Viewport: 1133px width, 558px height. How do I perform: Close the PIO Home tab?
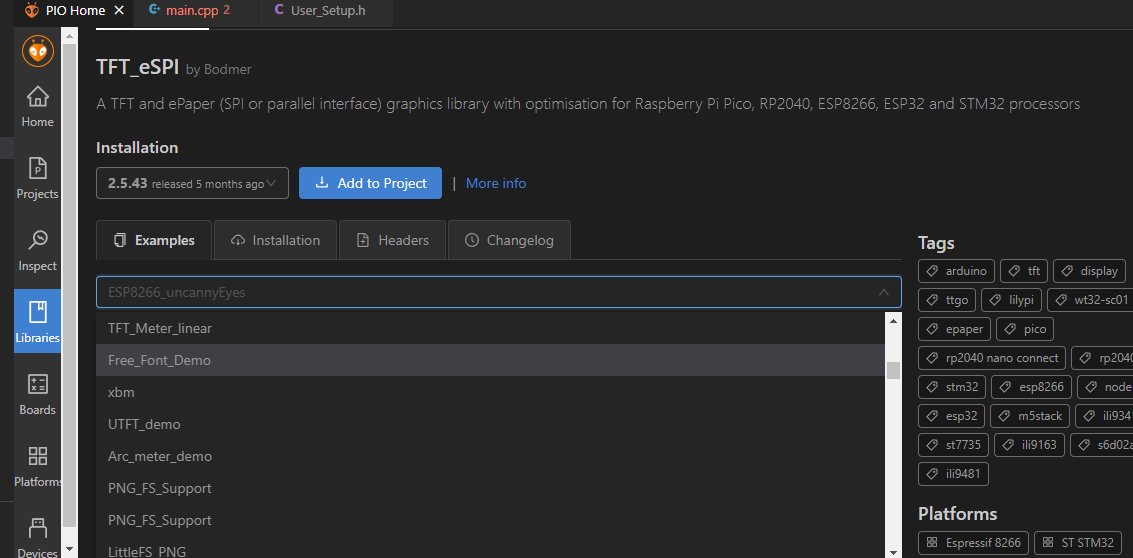pyautogui.click(x=119, y=11)
